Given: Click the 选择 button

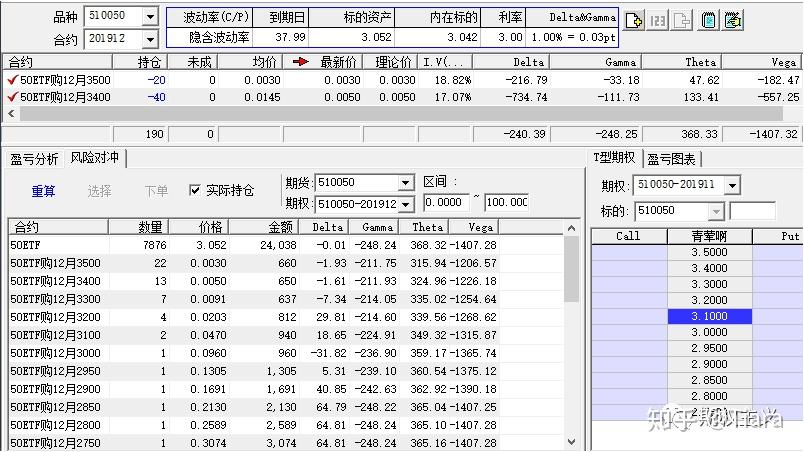Looking at the screenshot, I should point(99,191).
